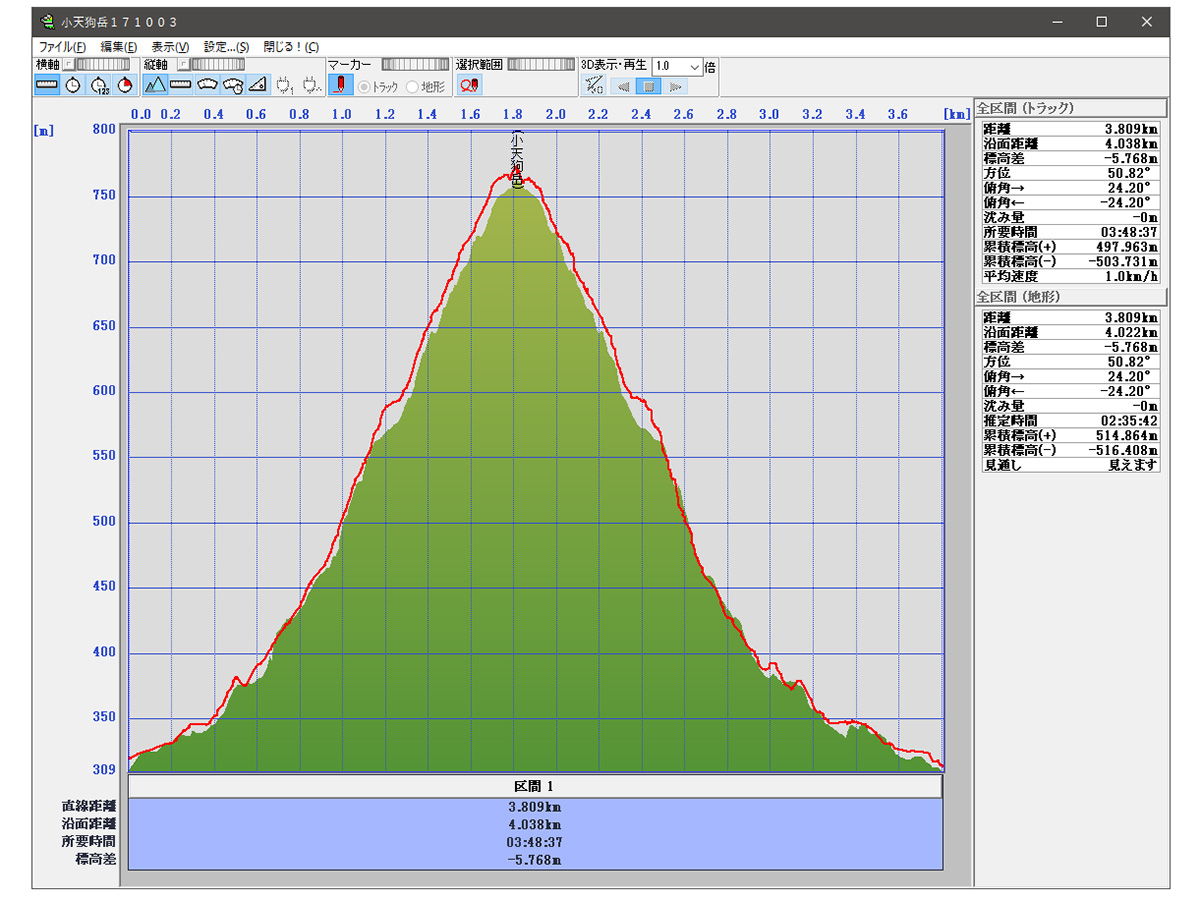Select the red pie-chart clock icon
The width and height of the screenshot is (1200, 900).
[125, 86]
